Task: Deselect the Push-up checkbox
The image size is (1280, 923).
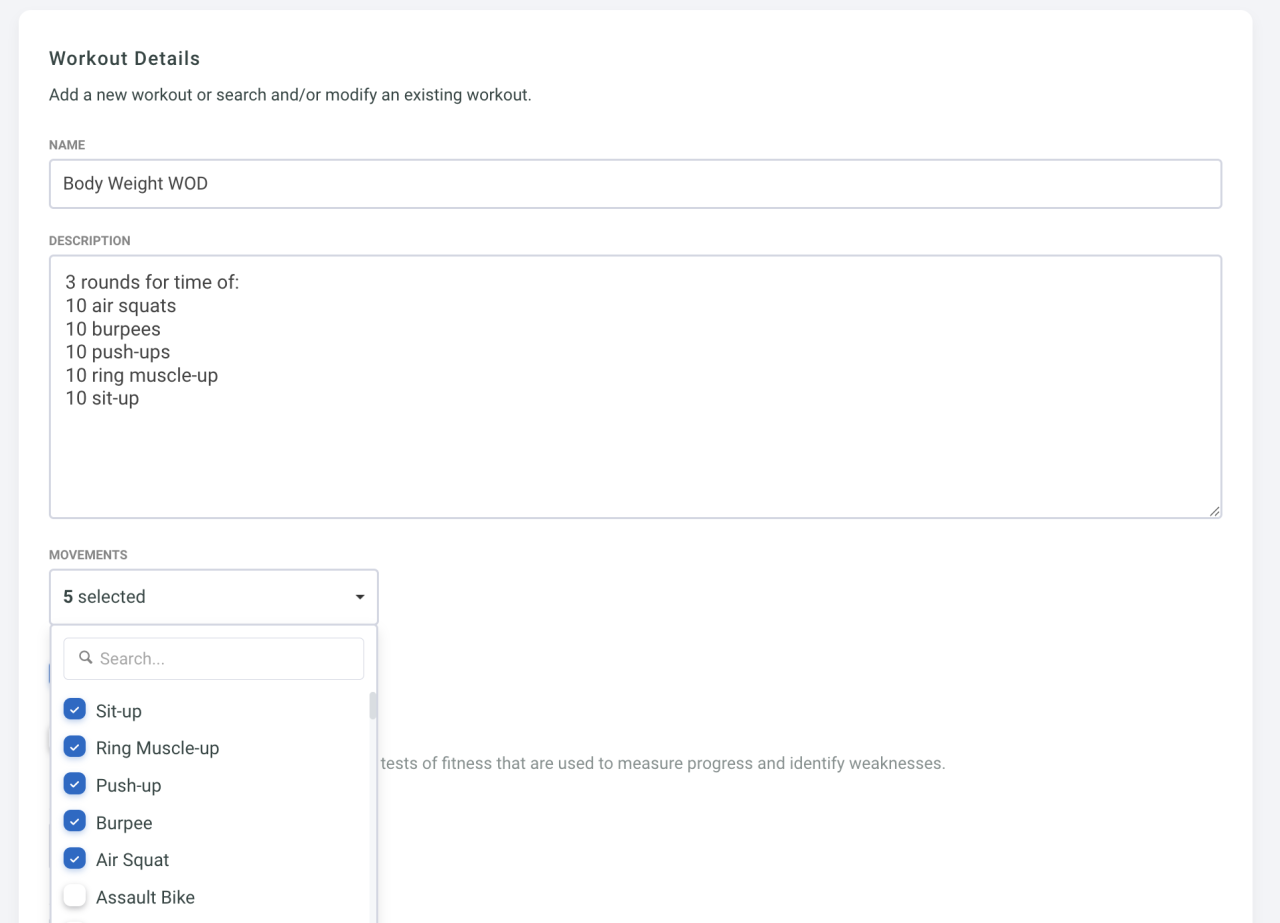Action: (x=75, y=784)
